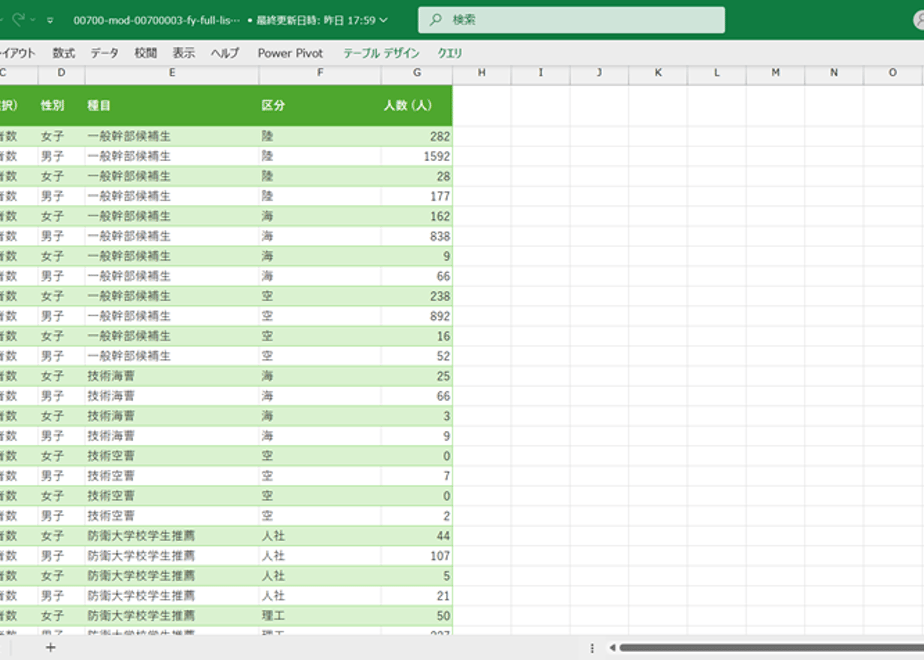924x660 pixels.
Task: Switch to テーブル デザイン tab
Action: (381, 53)
